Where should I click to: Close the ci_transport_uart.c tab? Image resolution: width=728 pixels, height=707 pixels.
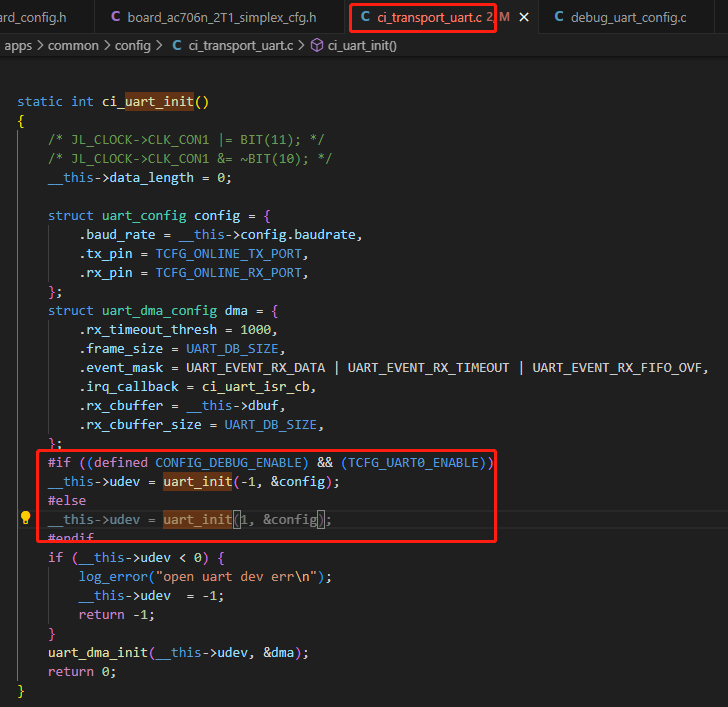[524, 18]
